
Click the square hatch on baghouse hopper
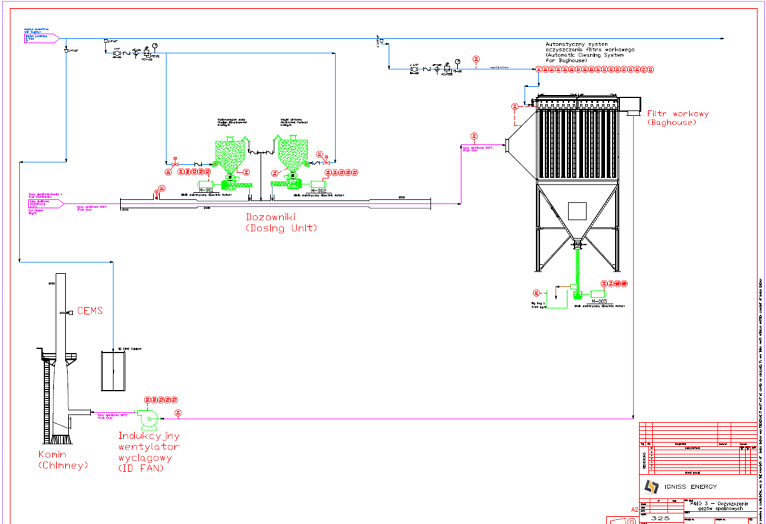pyautogui.click(x=577, y=211)
